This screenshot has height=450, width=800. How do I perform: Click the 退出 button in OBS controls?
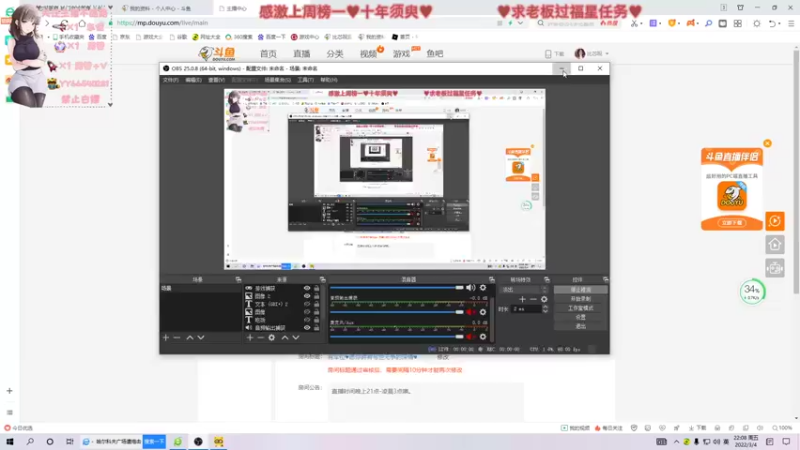pyautogui.click(x=581, y=327)
